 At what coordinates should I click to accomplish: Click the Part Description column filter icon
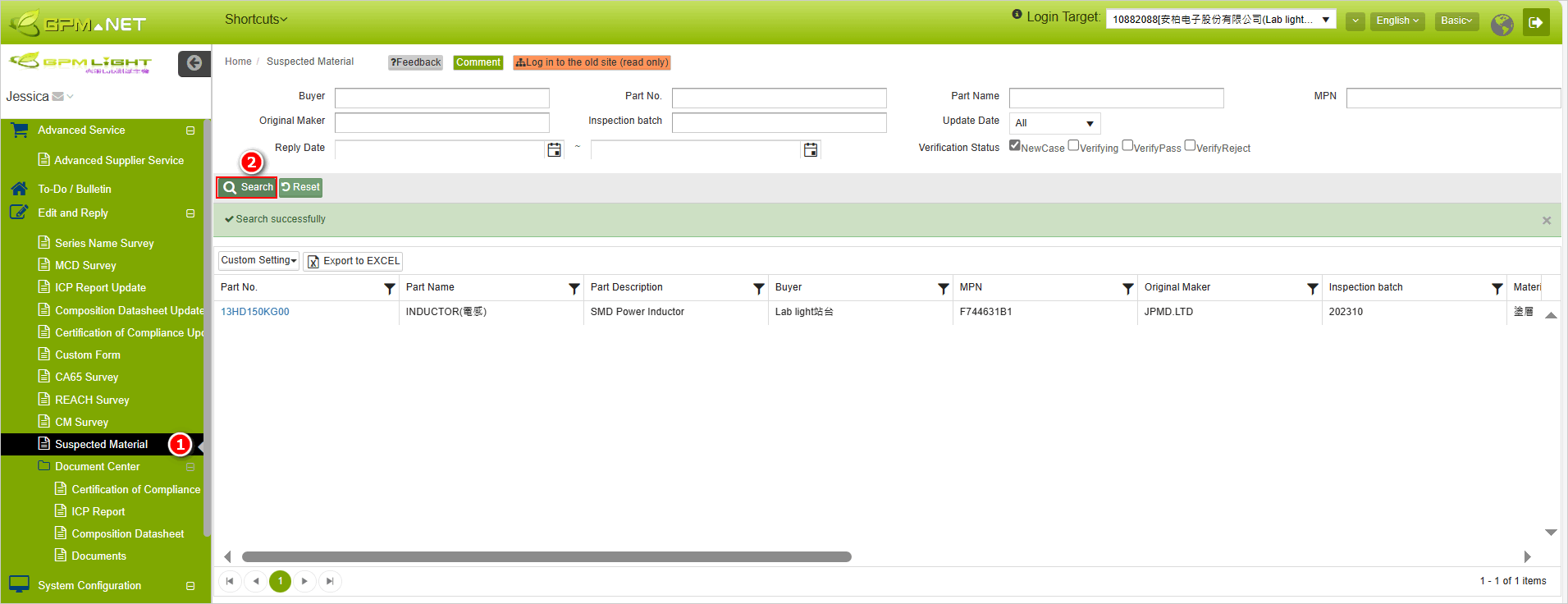click(x=759, y=288)
